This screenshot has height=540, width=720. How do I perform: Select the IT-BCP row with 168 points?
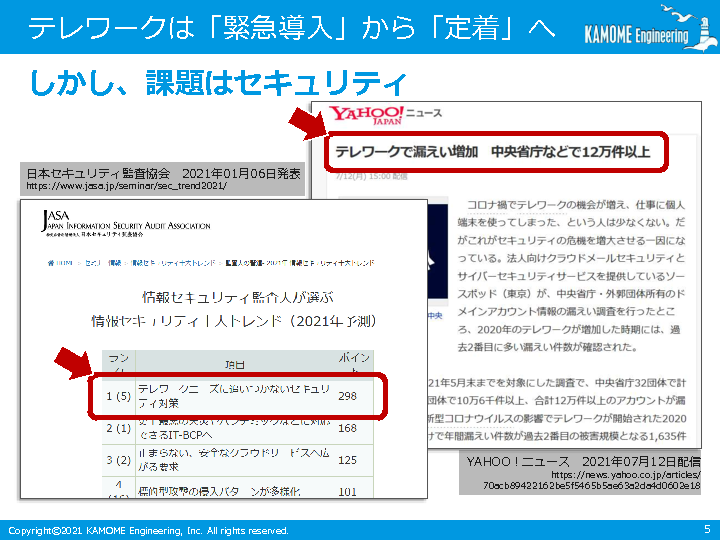pyautogui.click(x=237, y=428)
